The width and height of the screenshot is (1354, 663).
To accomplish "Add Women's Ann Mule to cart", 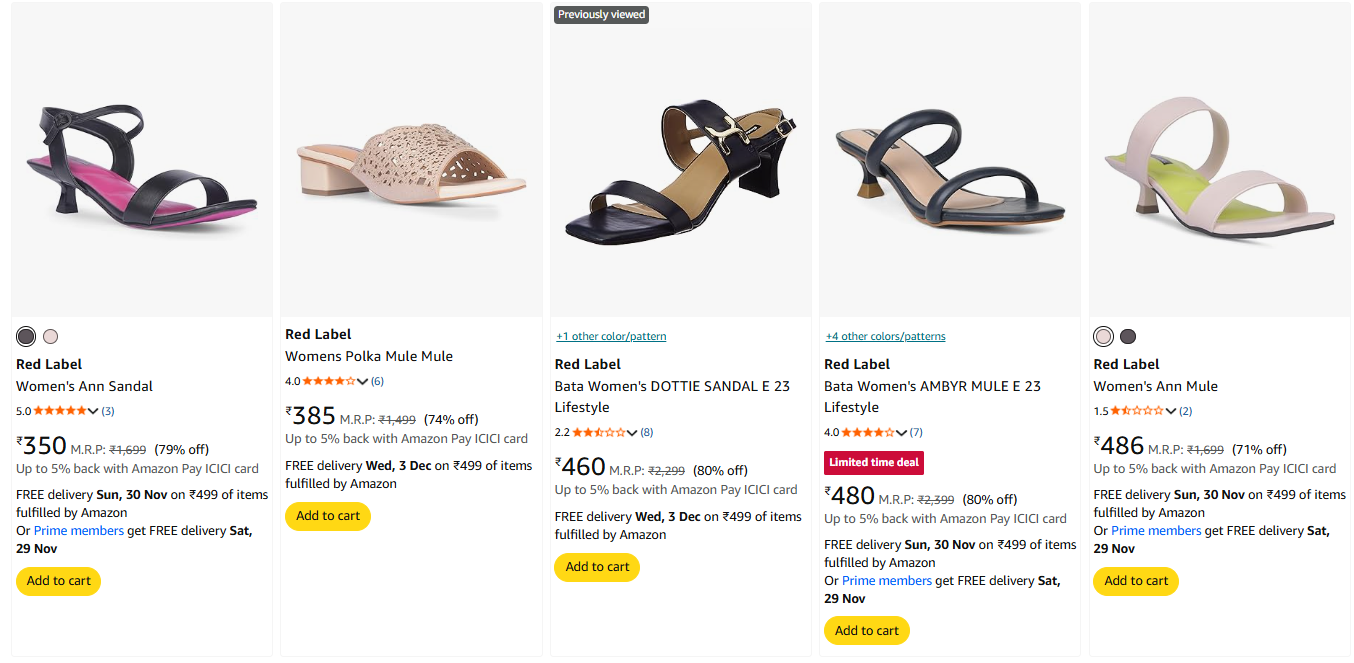I will (1136, 581).
